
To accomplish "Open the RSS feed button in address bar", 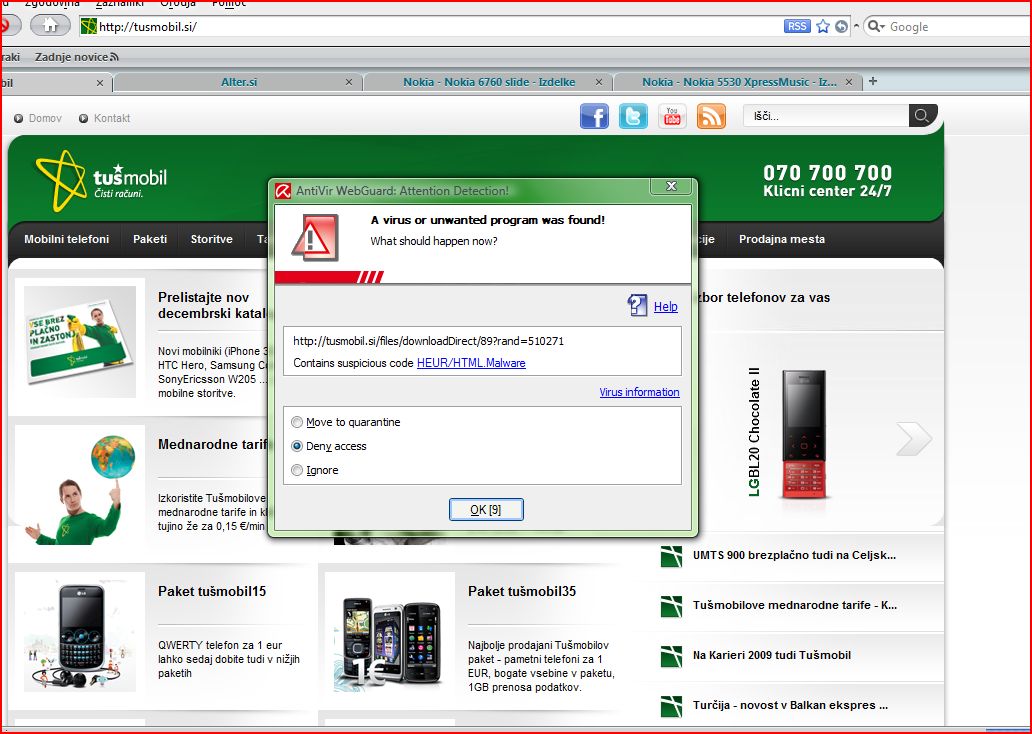I will 797,26.
